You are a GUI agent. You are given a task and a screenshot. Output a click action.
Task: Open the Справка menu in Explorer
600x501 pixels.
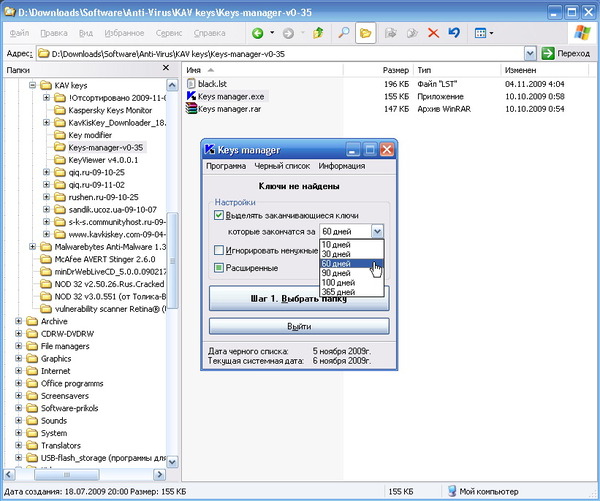[209, 33]
